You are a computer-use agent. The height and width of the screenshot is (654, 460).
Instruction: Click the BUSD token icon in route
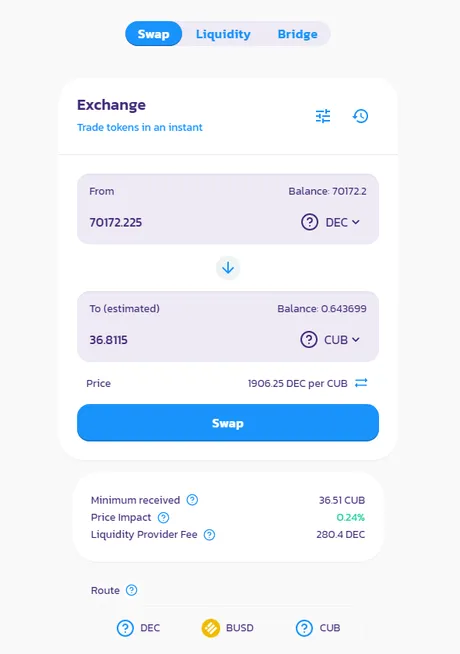(x=211, y=628)
